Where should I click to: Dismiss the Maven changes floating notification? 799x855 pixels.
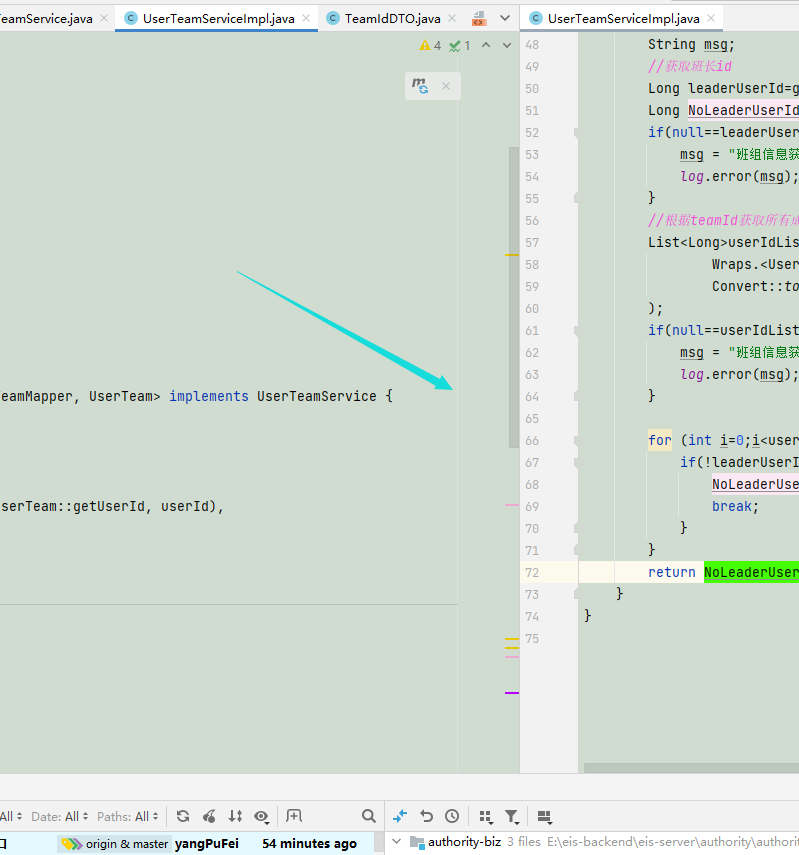[x=446, y=86]
